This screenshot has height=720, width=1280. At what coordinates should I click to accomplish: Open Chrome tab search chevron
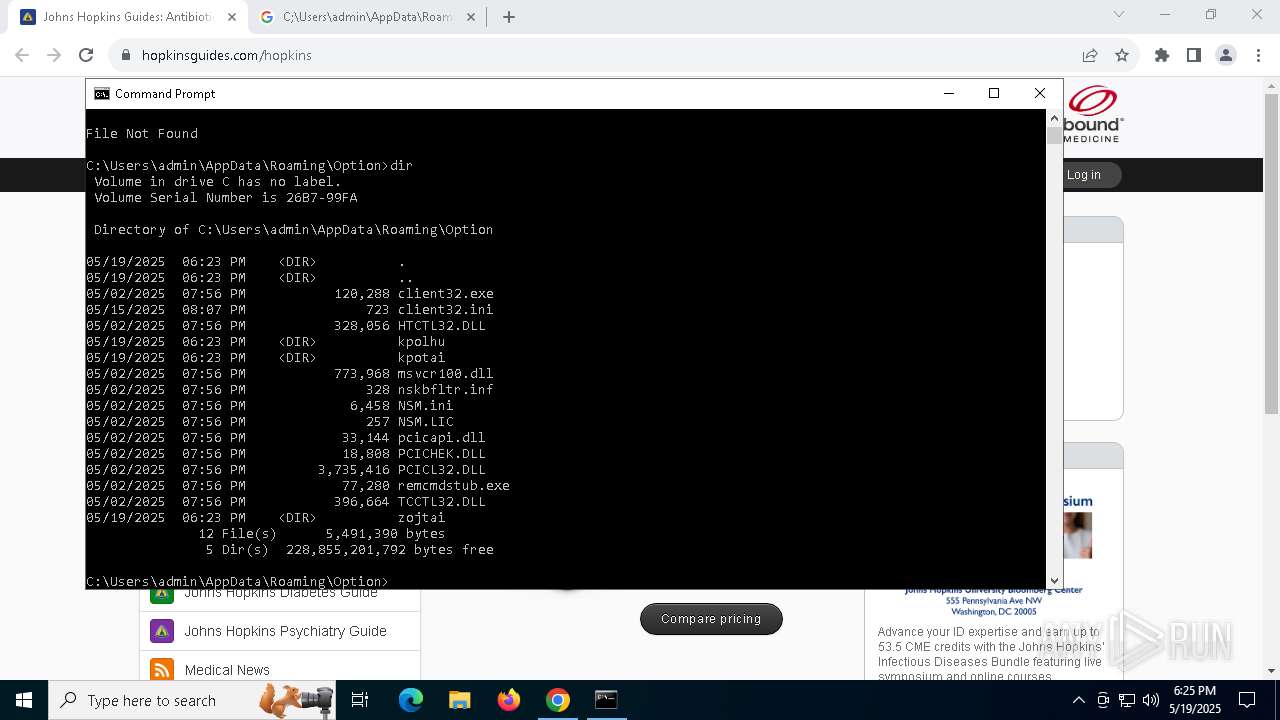1119,14
